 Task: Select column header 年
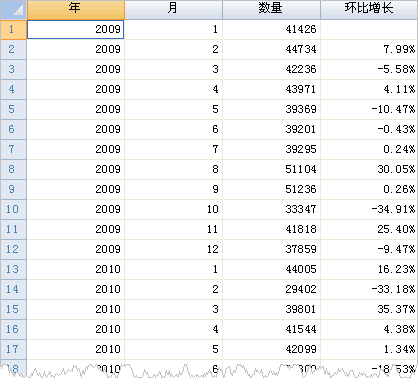[76, 10]
